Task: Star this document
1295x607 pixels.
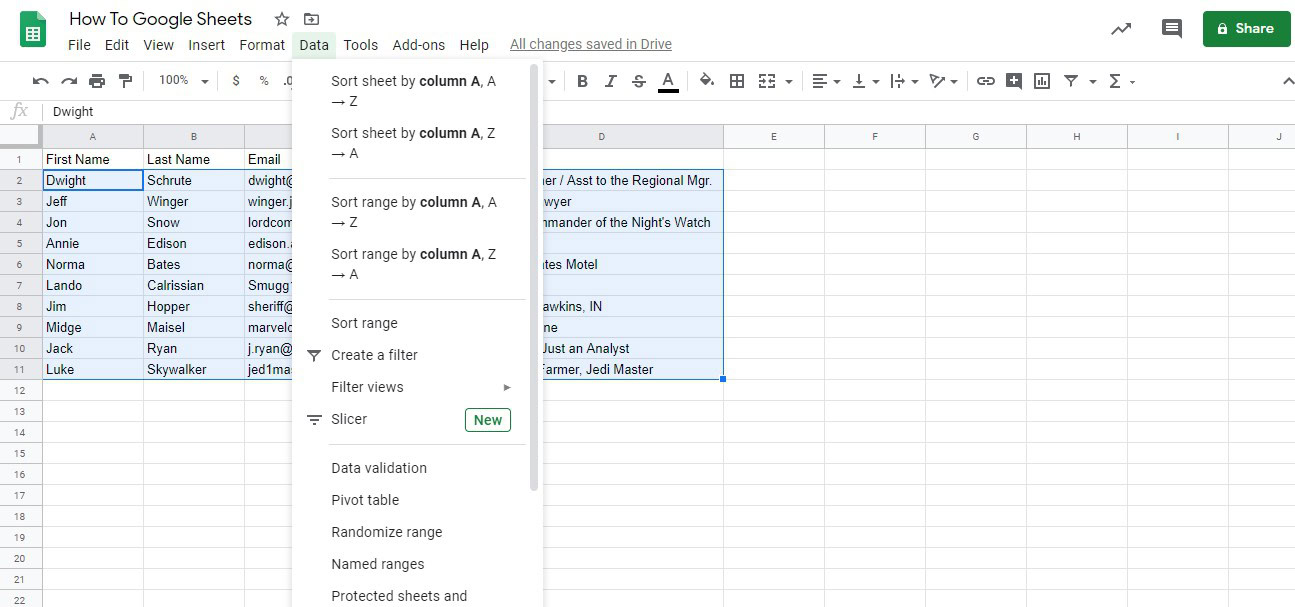Action: [x=282, y=19]
